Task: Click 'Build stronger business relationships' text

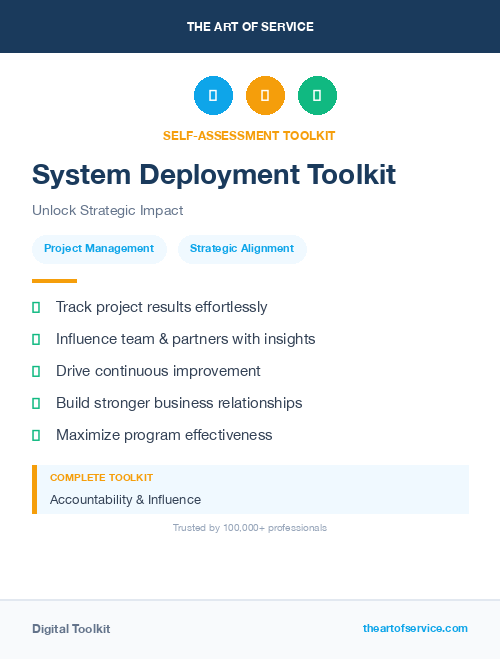Action: pyautogui.click(x=179, y=403)
